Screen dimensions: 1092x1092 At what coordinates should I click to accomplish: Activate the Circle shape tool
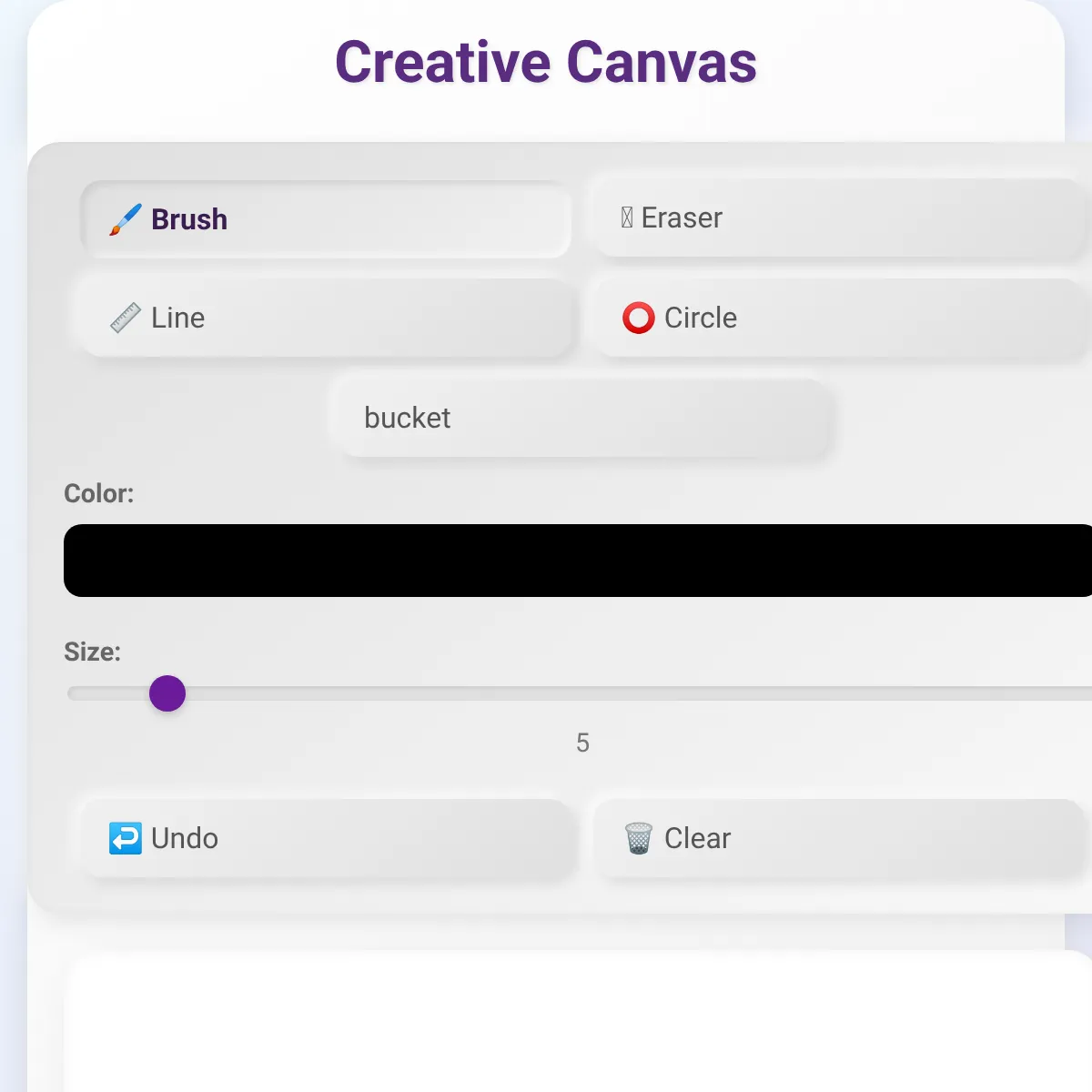coord(837,318)
